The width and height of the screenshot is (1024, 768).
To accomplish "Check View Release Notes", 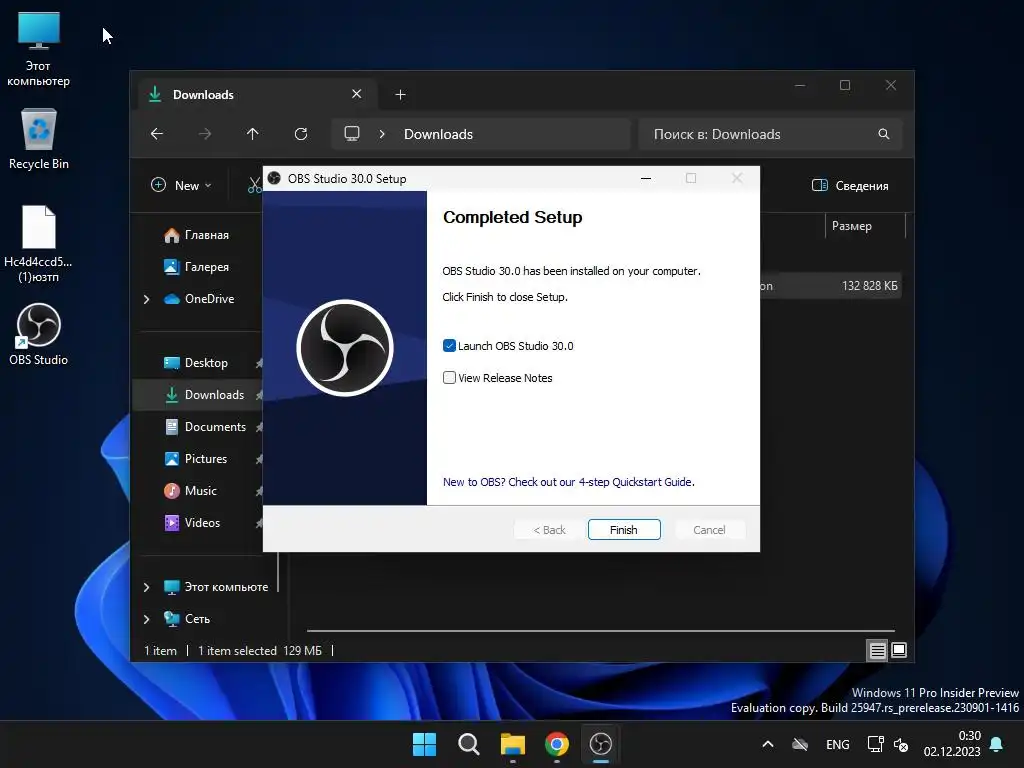I will (449, 377).
